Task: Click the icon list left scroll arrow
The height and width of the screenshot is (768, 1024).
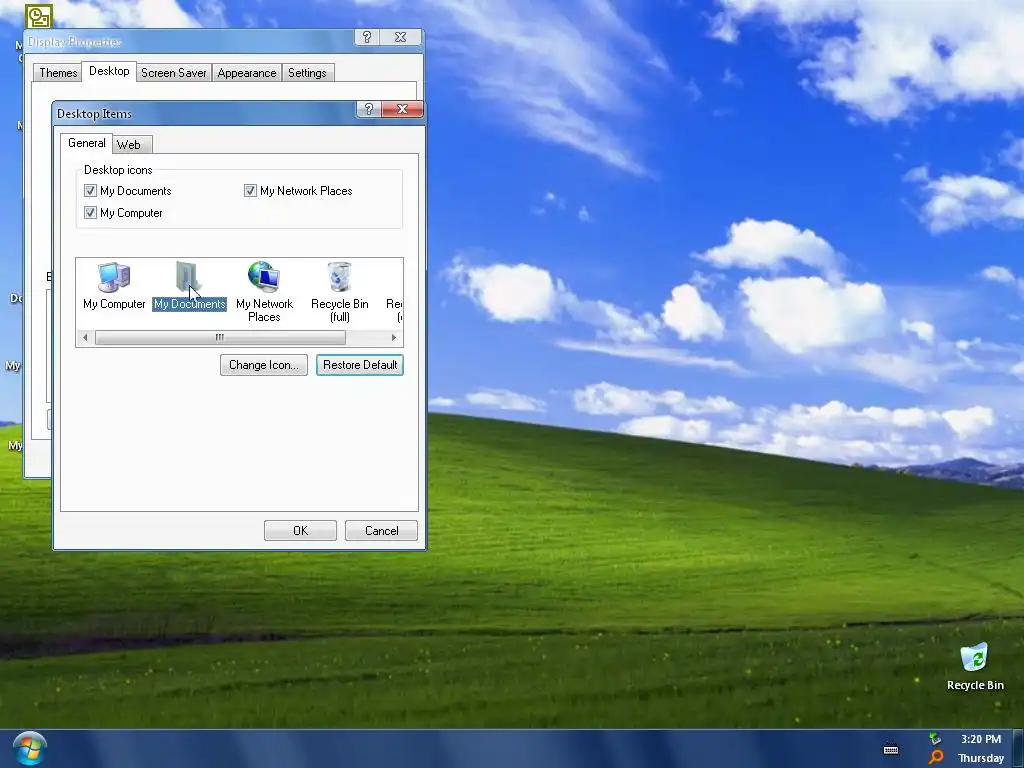Action: pyautogui.click(x=85, y=338)
